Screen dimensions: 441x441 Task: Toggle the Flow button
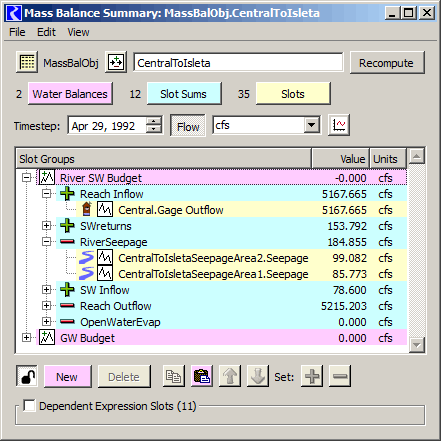[188, 126]
